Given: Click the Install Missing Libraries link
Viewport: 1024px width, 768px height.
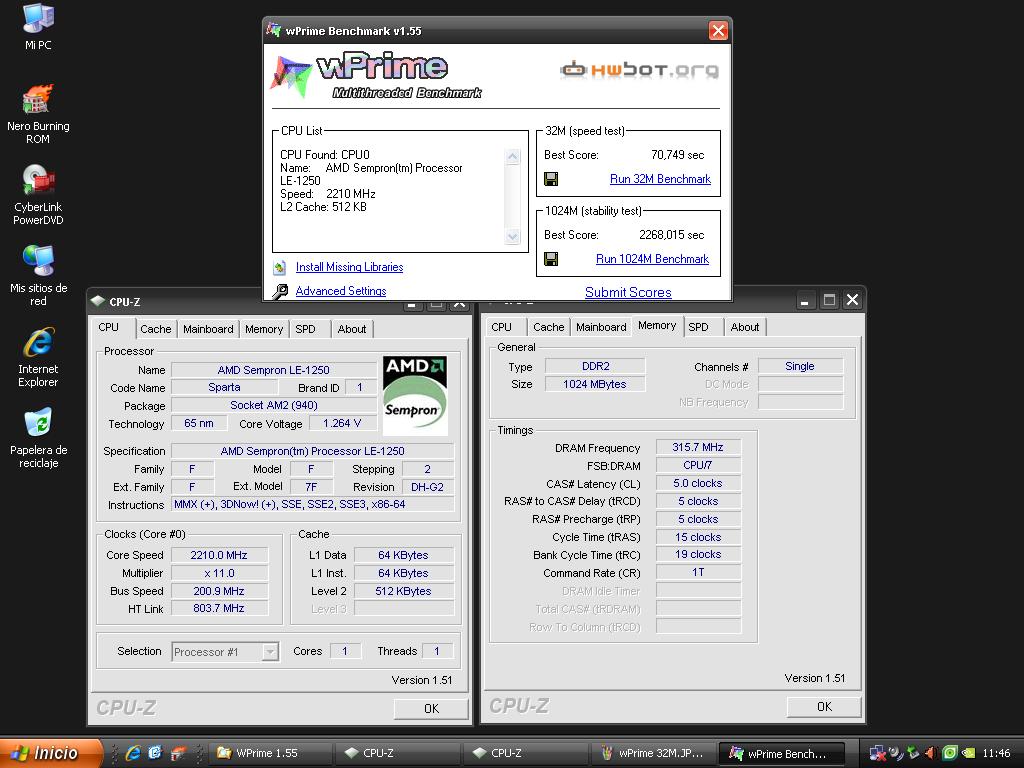Looking at the screenshot, I should pos(349,267).
